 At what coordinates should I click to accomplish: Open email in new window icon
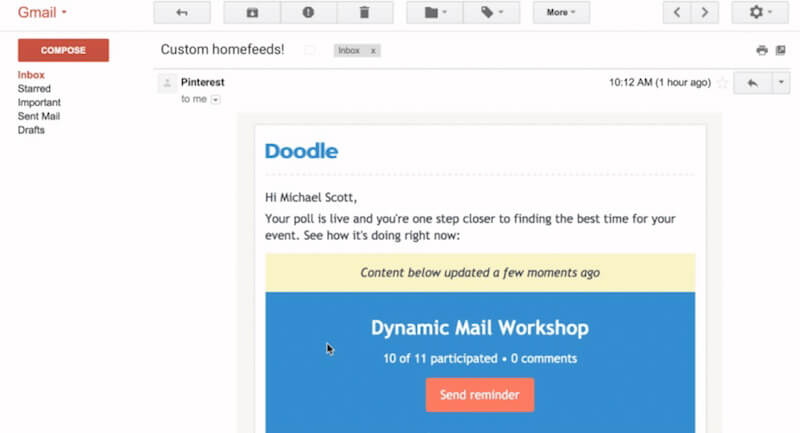point(781,50)
